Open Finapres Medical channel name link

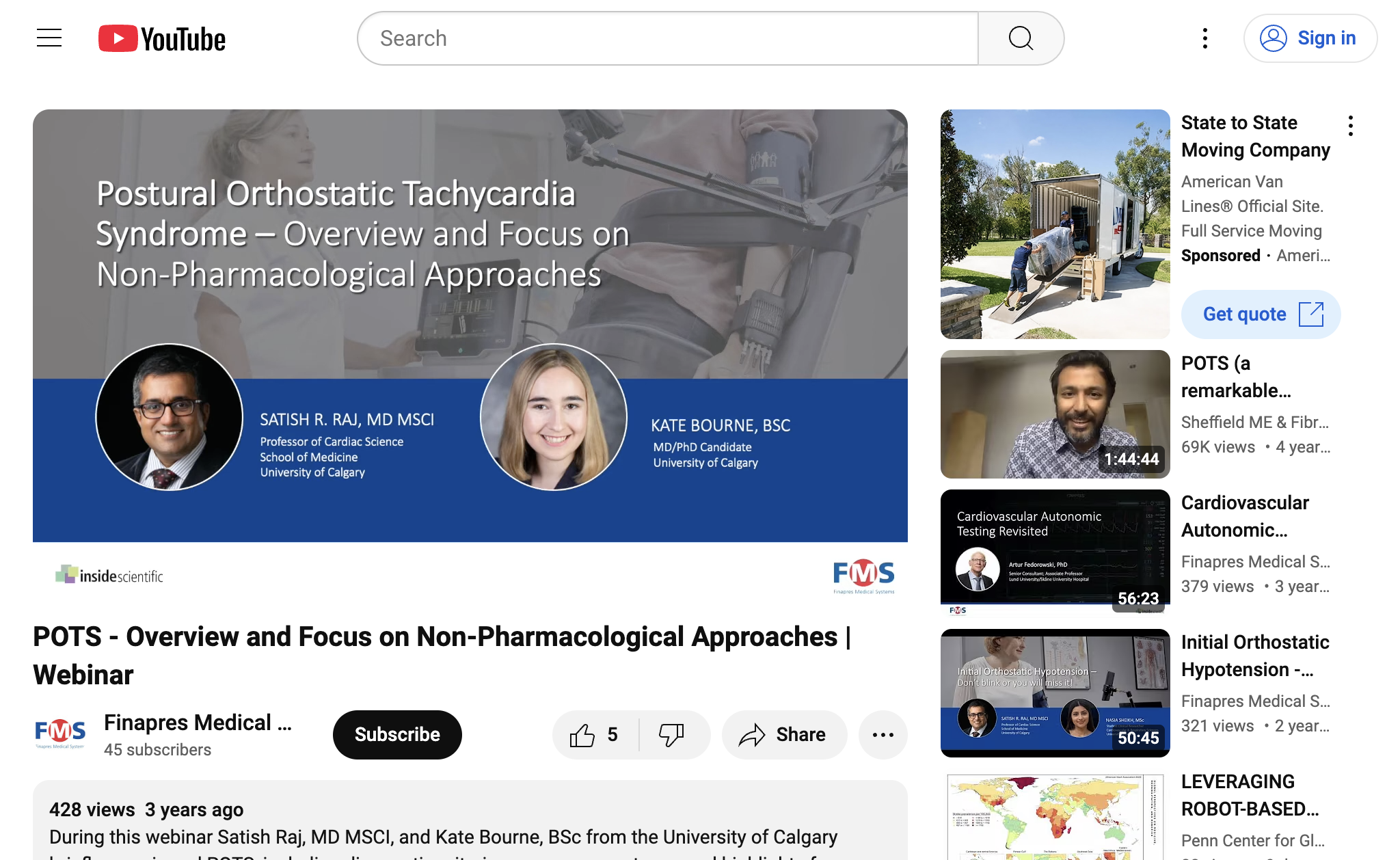click(198, 723)
